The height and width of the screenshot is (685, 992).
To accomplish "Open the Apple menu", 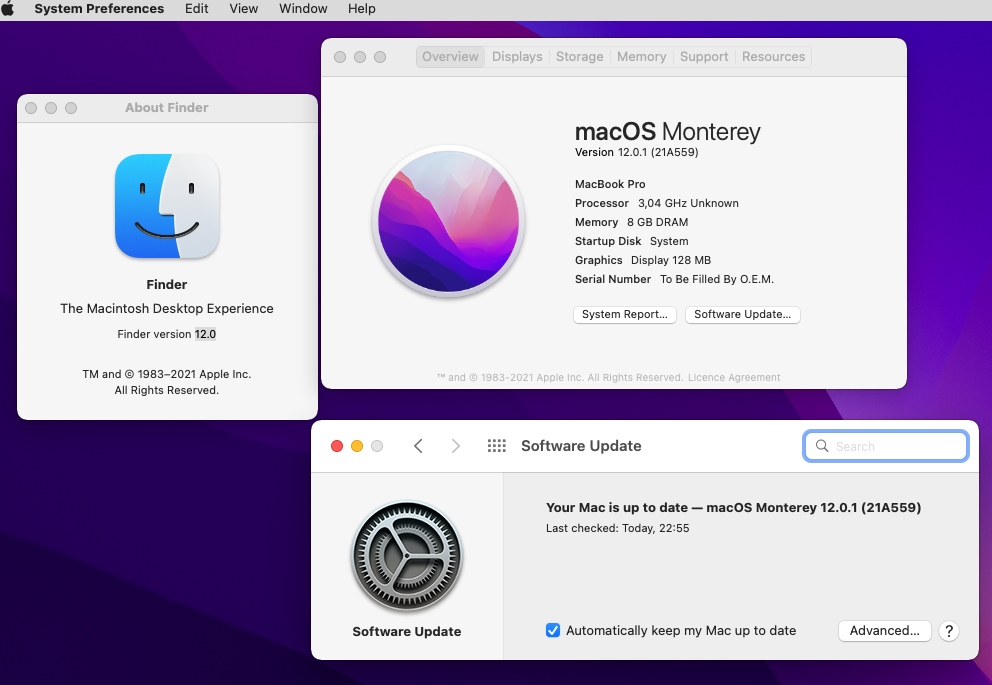I will coord(8,9).
